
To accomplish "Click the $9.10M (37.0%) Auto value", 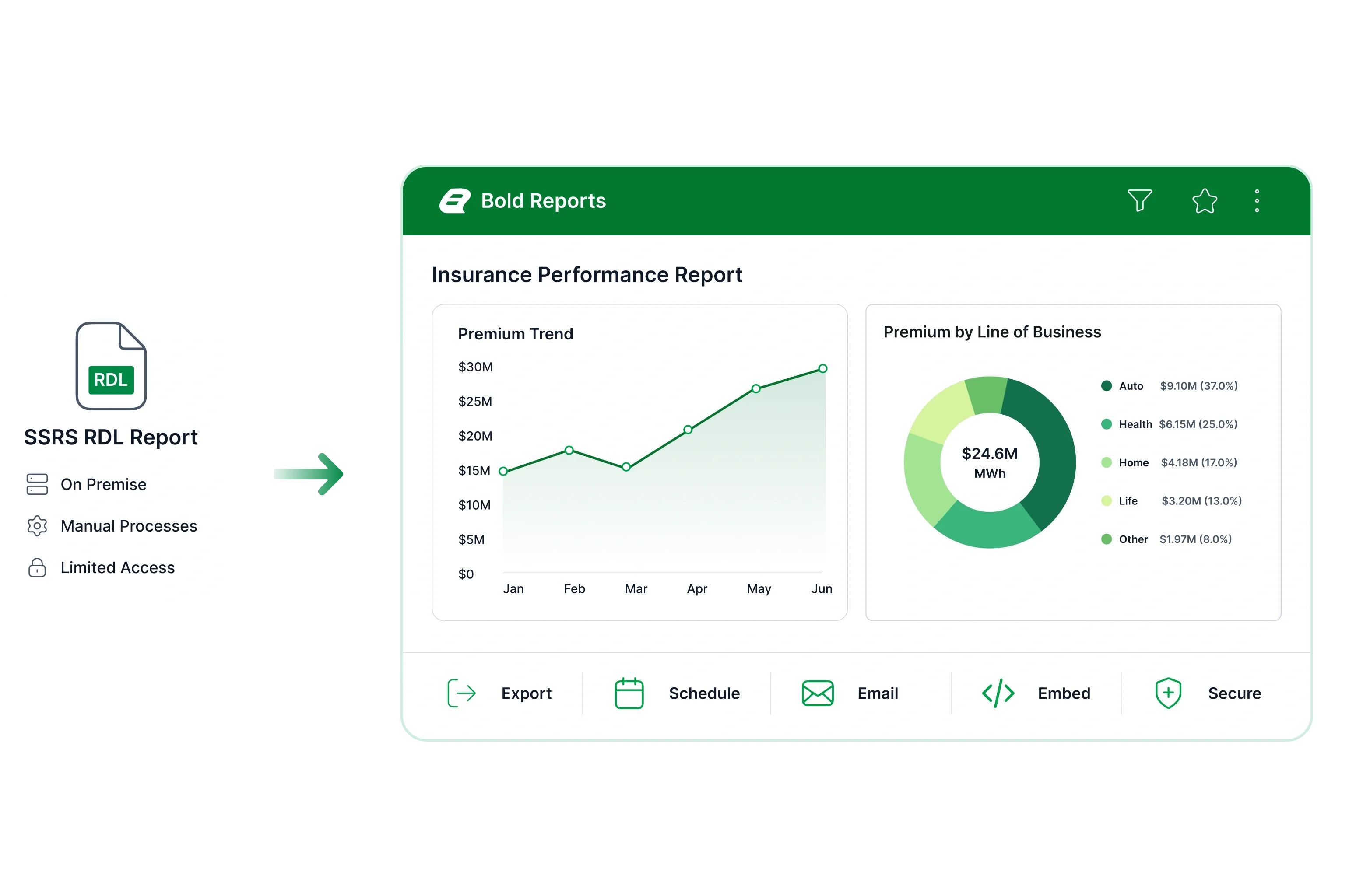I will click(x=1199, y=386).
